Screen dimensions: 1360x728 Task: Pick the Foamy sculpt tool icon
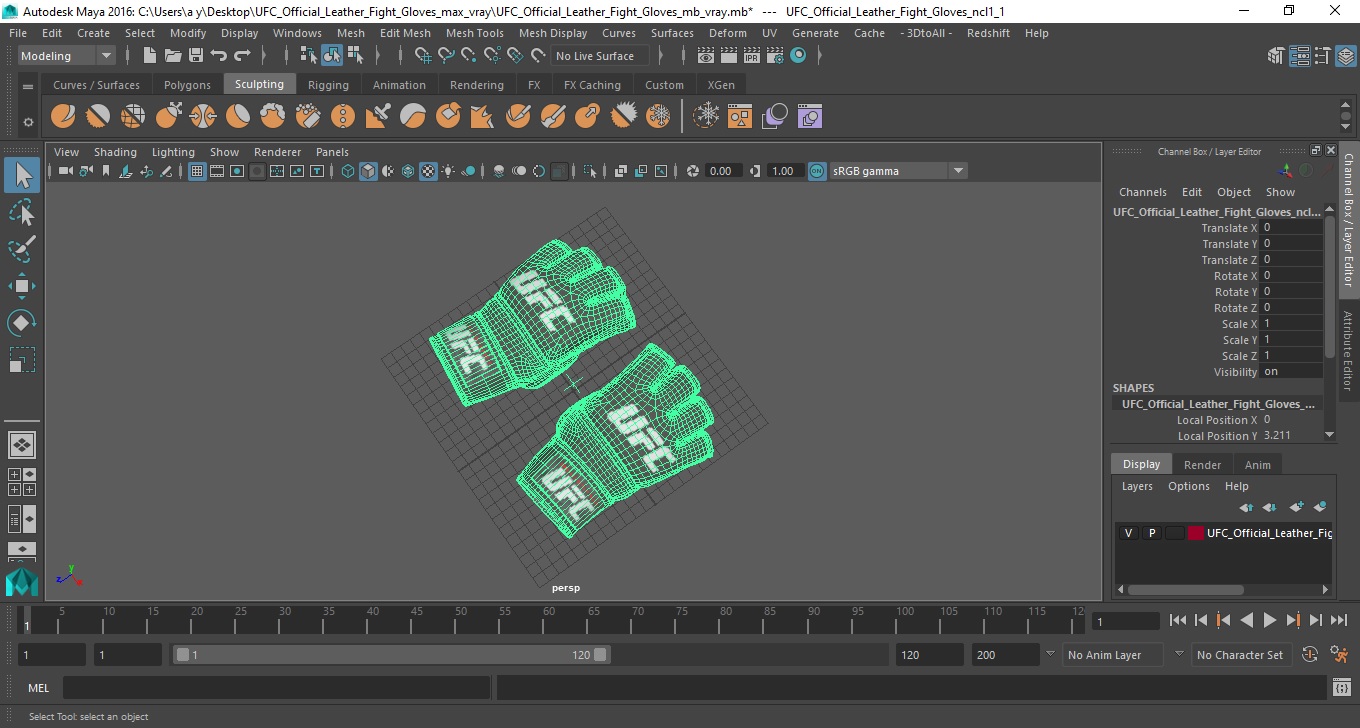273,117
